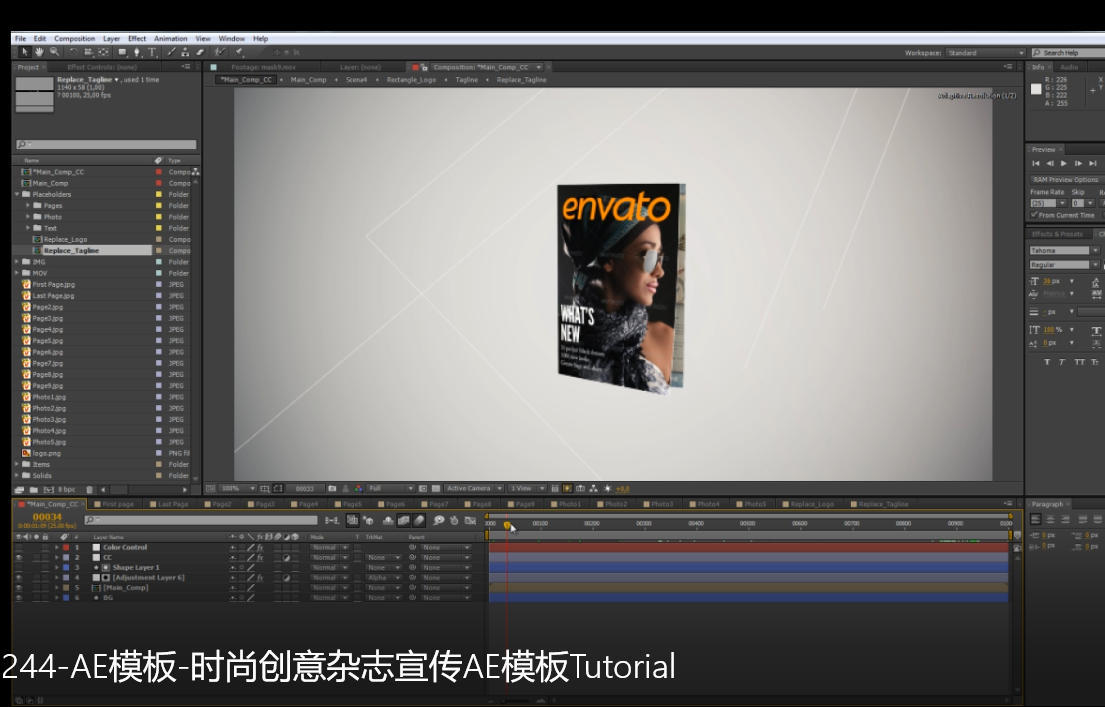Play the preview

click(1064, 164)
